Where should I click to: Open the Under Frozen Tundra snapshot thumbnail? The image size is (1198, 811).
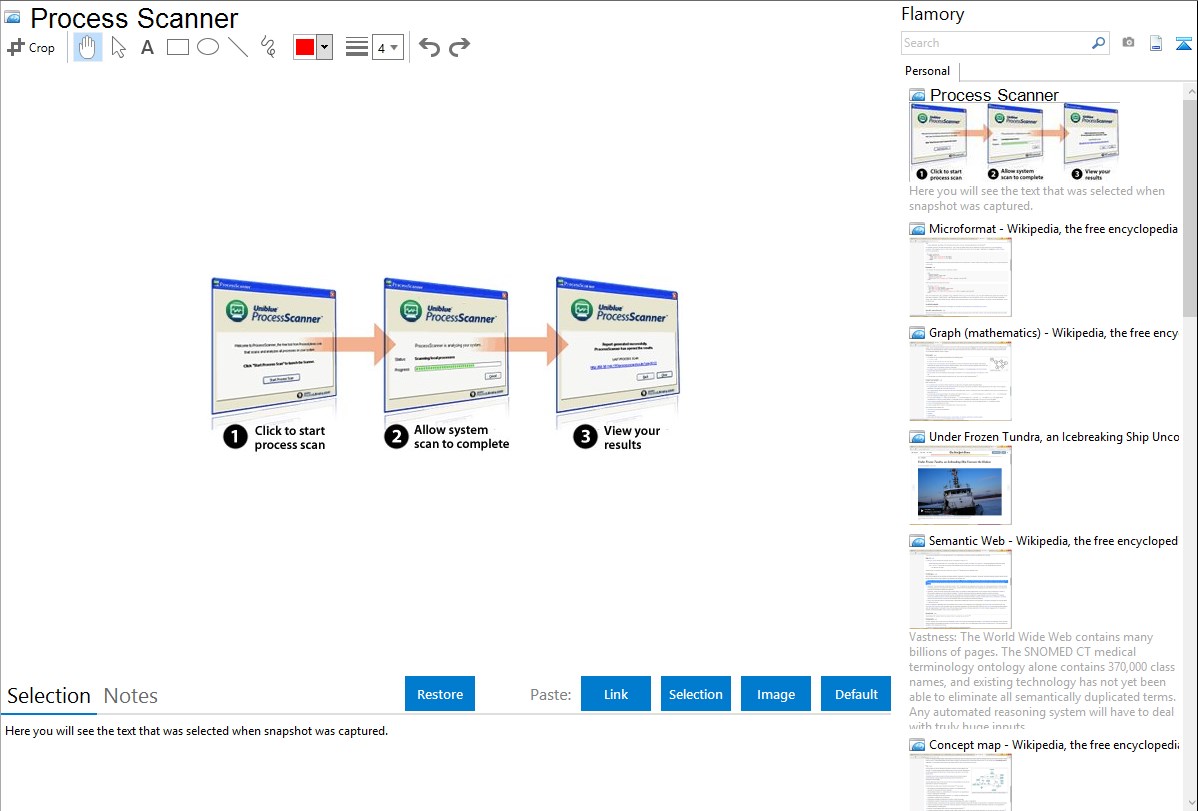pos(960,485)
